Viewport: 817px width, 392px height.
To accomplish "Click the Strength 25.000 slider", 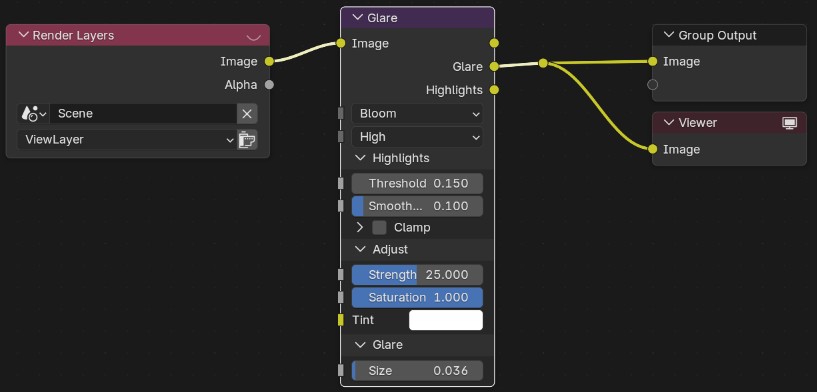I will 417,275.
